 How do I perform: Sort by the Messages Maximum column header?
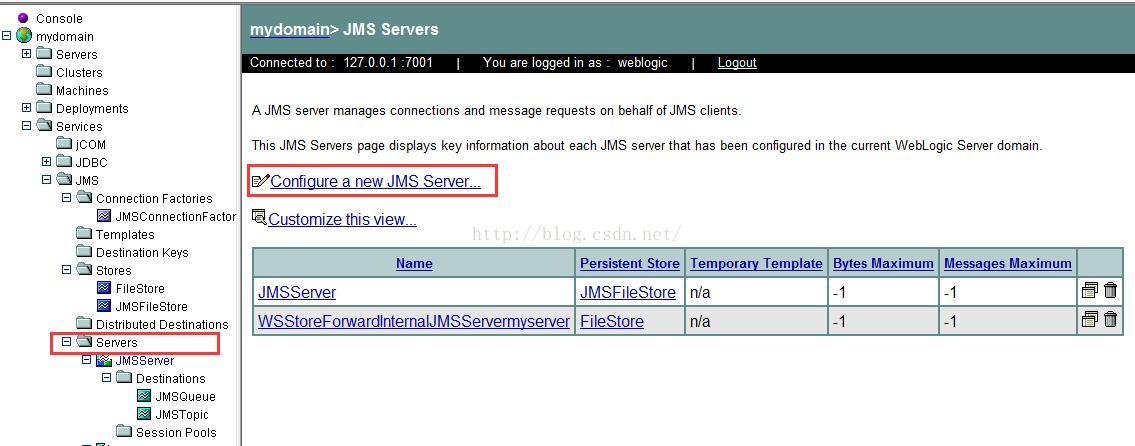(1008, 264)
